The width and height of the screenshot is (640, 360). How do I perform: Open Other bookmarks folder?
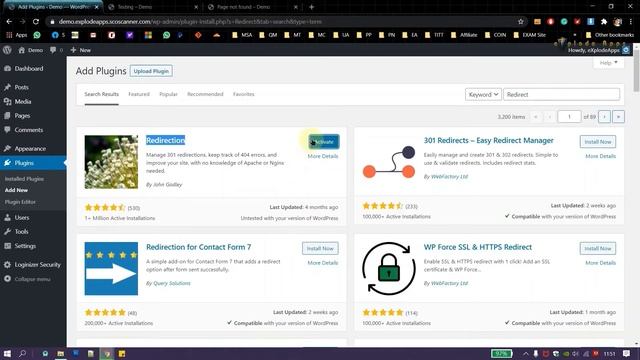coord(610,35)
